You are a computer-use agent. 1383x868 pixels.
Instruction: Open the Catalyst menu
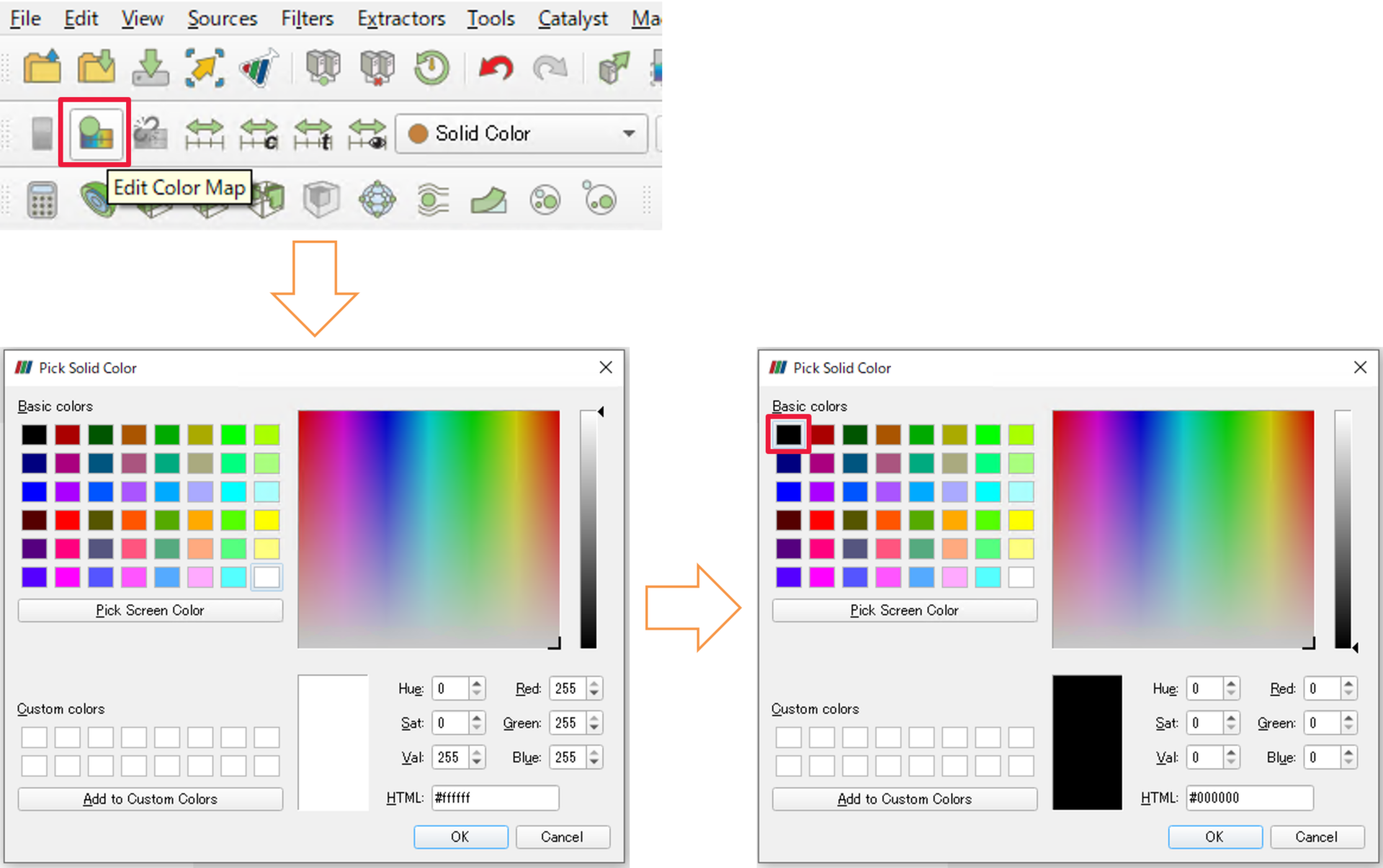tap(573, 18)
